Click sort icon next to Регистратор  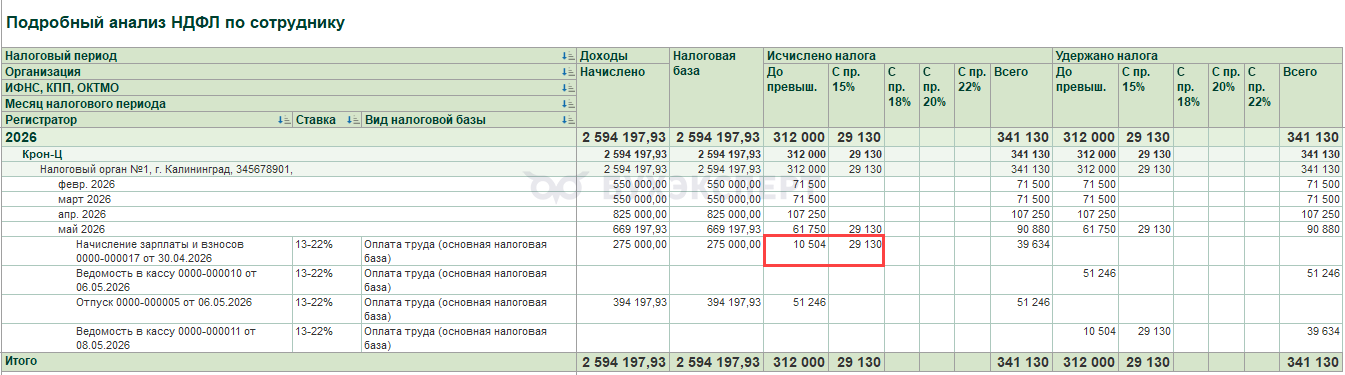(284, 120)
